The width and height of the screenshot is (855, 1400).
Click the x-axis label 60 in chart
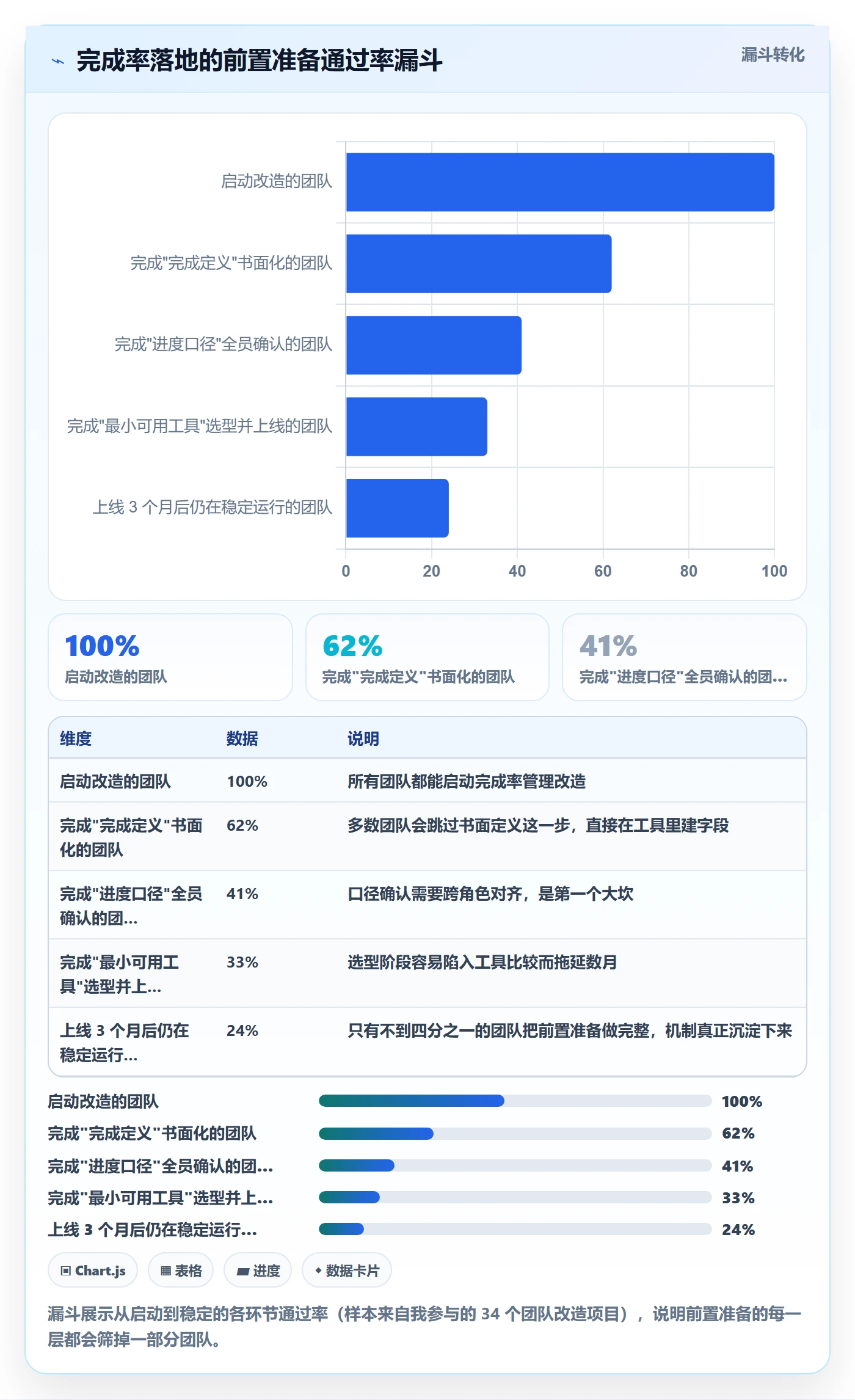(x=603, y=571)
